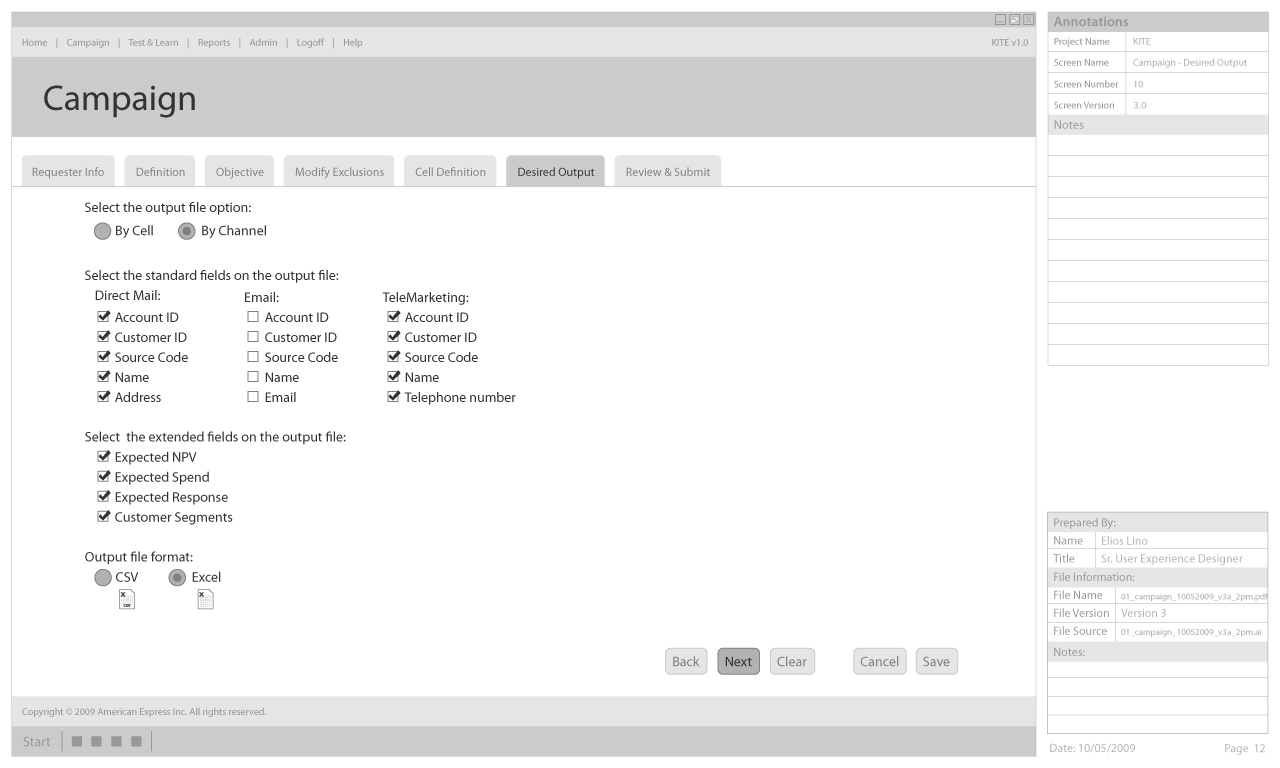Uncheck Direct Mail Address checkbox
This screenshot has height=768, width=1280.
click(103, 397)
